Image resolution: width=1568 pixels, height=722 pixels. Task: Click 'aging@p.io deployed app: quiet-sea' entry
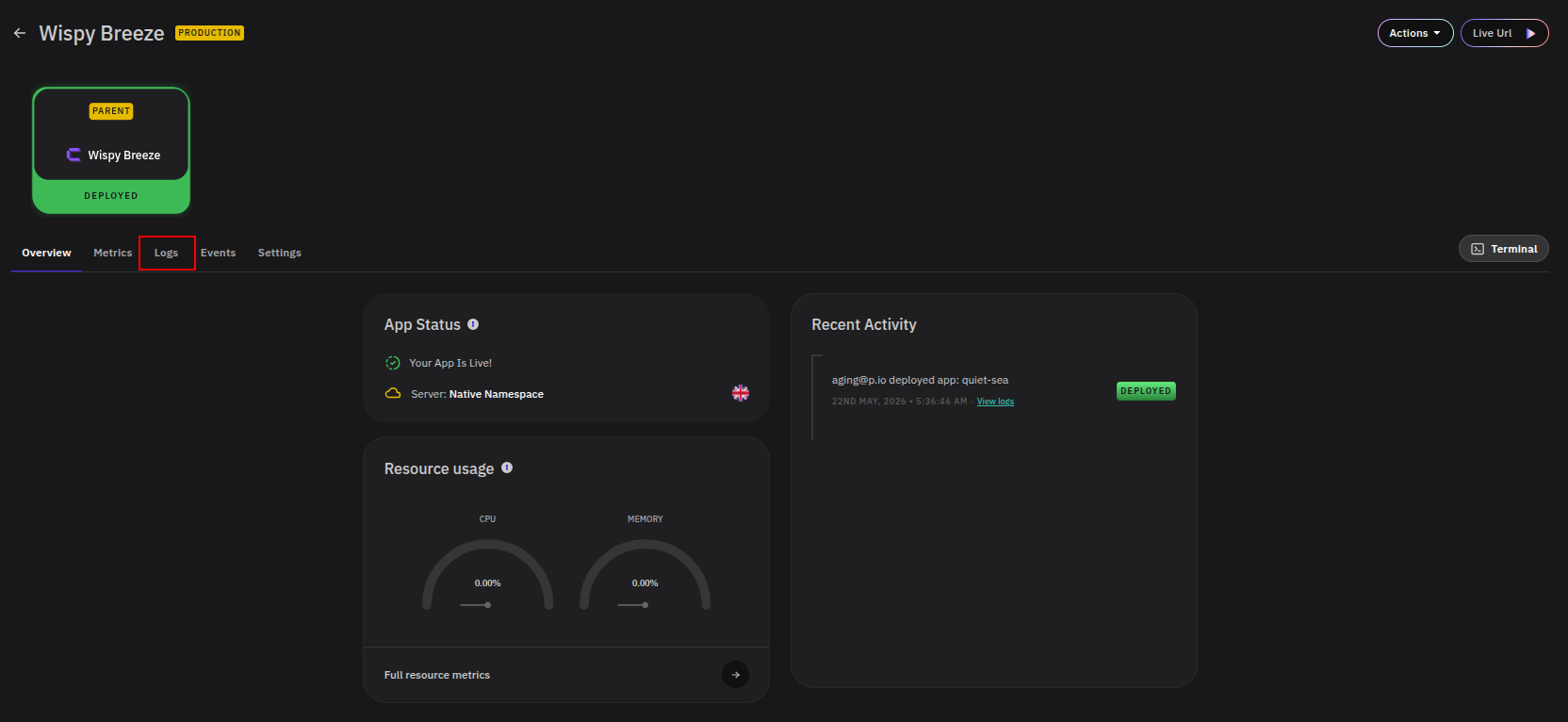tap(920, 380)
